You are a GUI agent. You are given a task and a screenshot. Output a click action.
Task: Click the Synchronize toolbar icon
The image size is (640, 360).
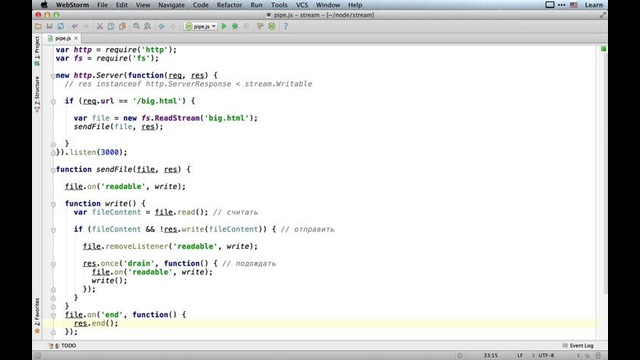(x=60, y=27)
